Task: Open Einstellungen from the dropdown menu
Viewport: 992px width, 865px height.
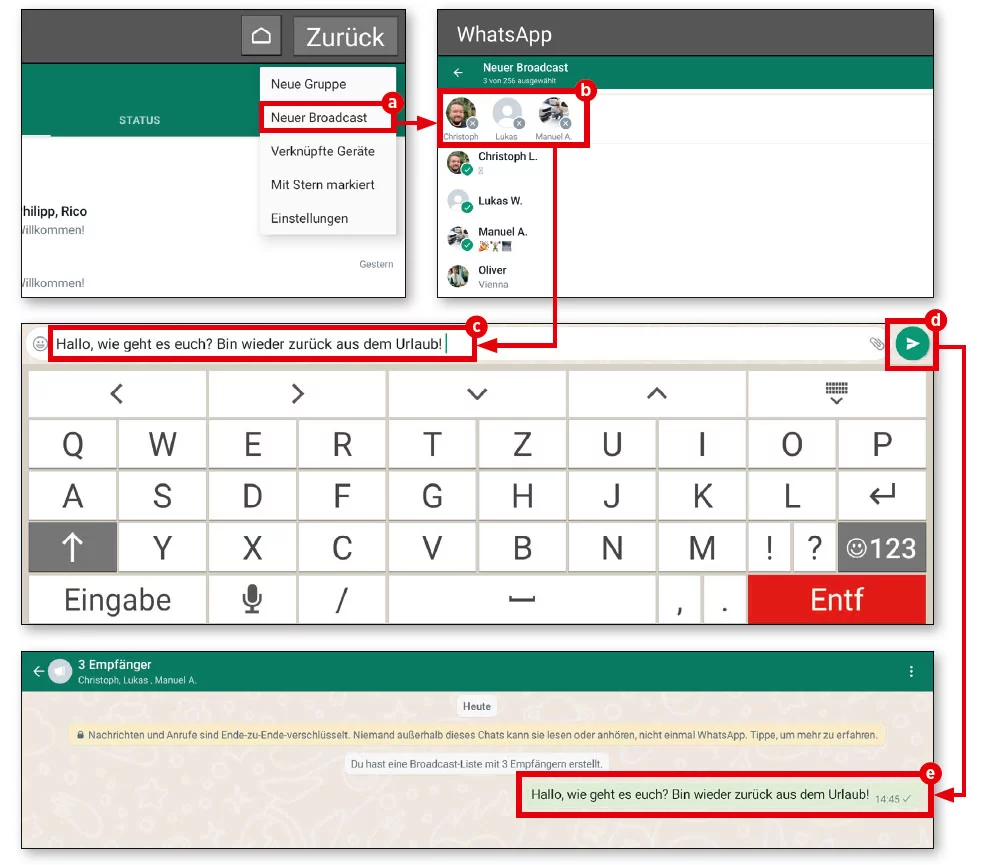Action: pos(310,218)
